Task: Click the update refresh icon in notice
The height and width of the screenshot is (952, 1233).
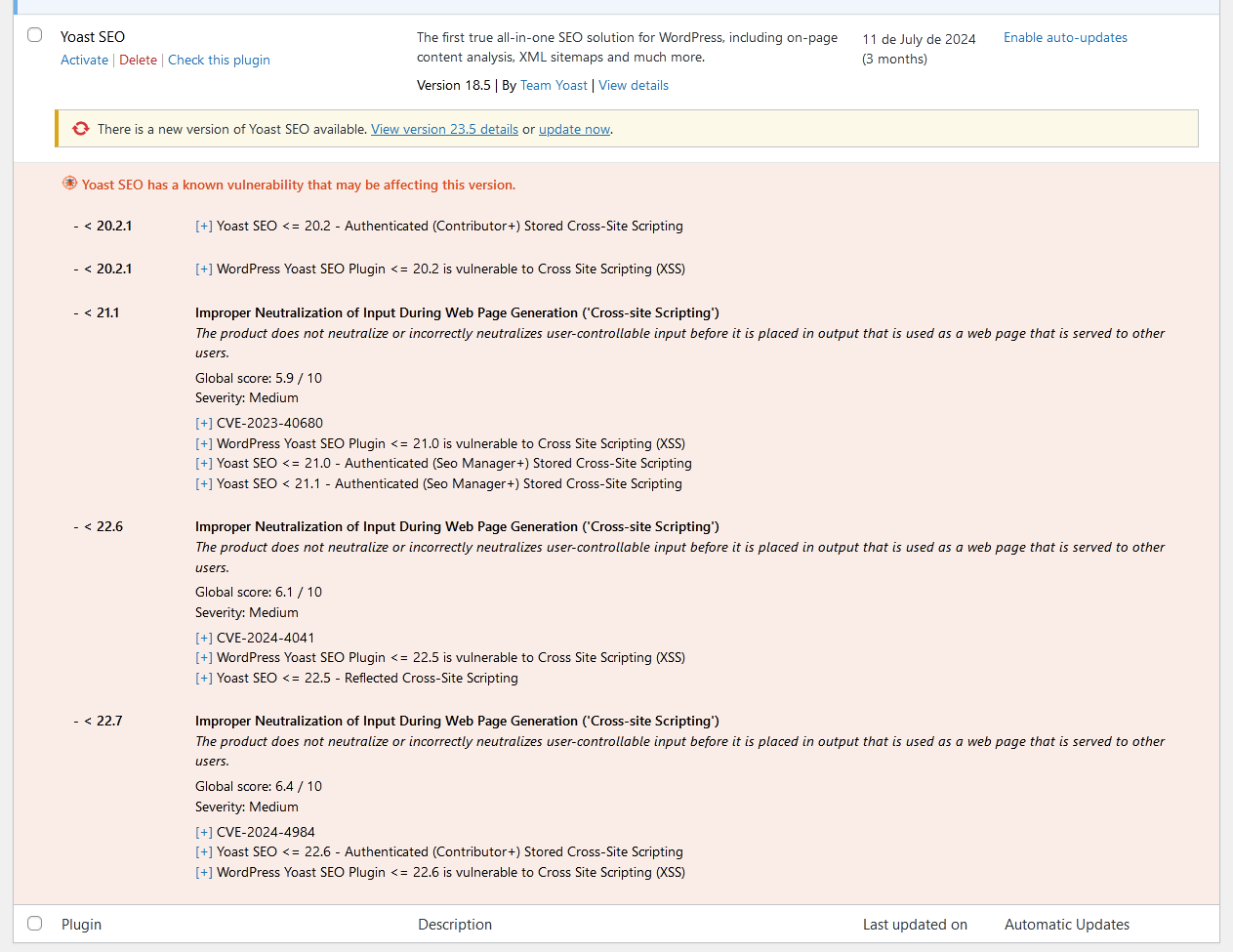Action: click(81, 129)
